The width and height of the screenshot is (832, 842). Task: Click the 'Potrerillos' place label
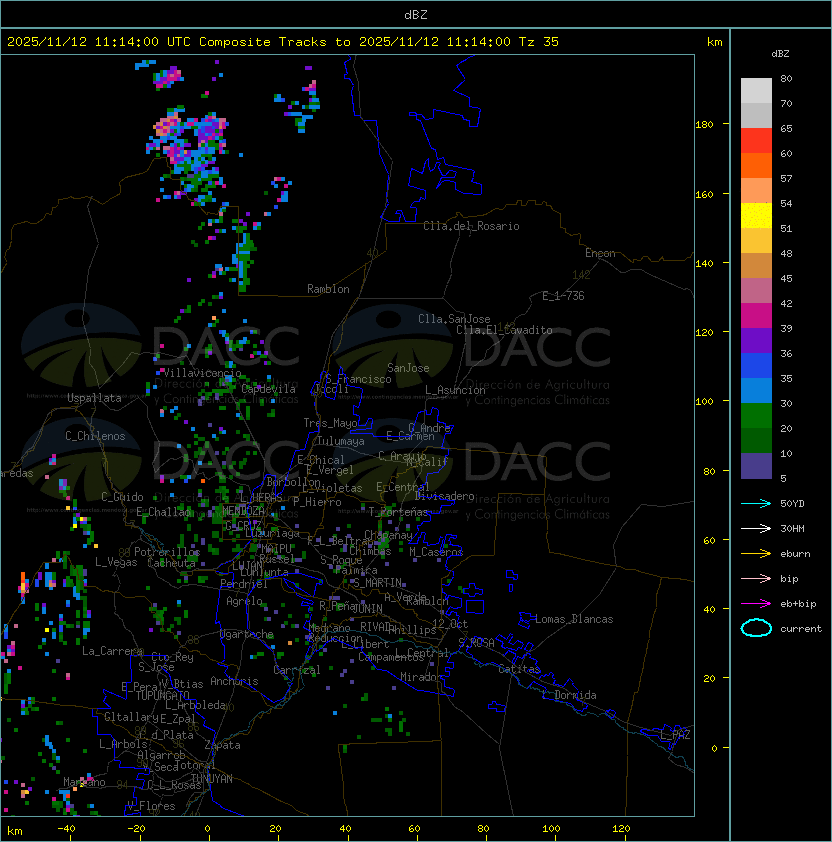click(x=167, y=551)
